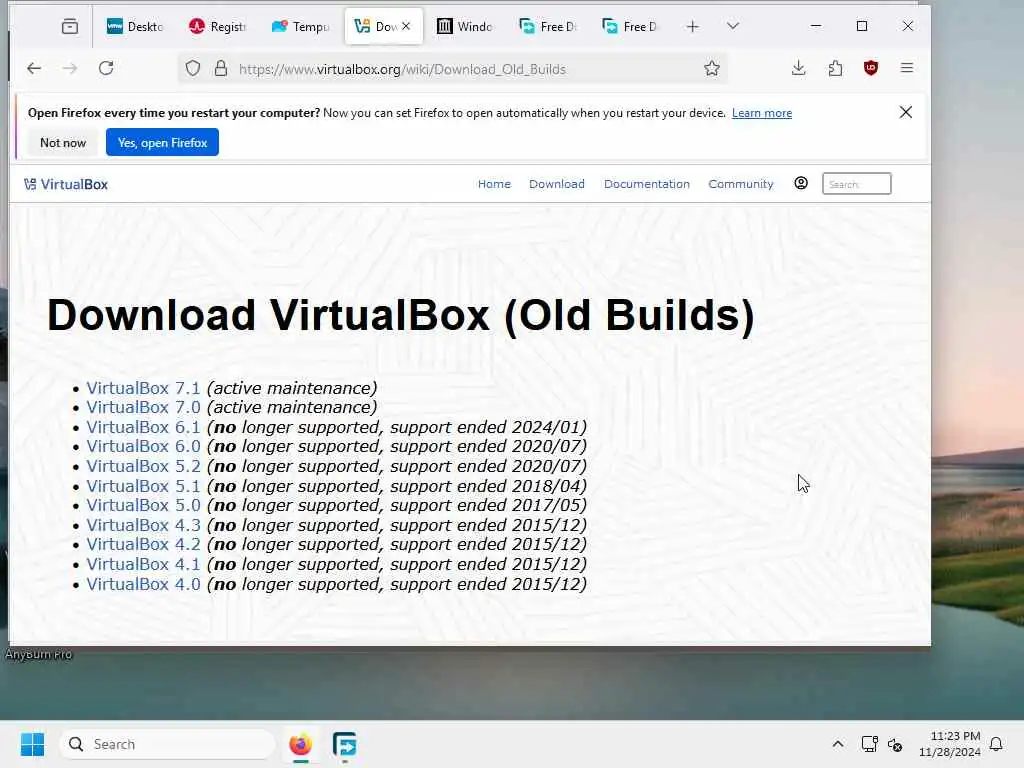Open the tracking protection shield icon

click(x=193, y=69)
